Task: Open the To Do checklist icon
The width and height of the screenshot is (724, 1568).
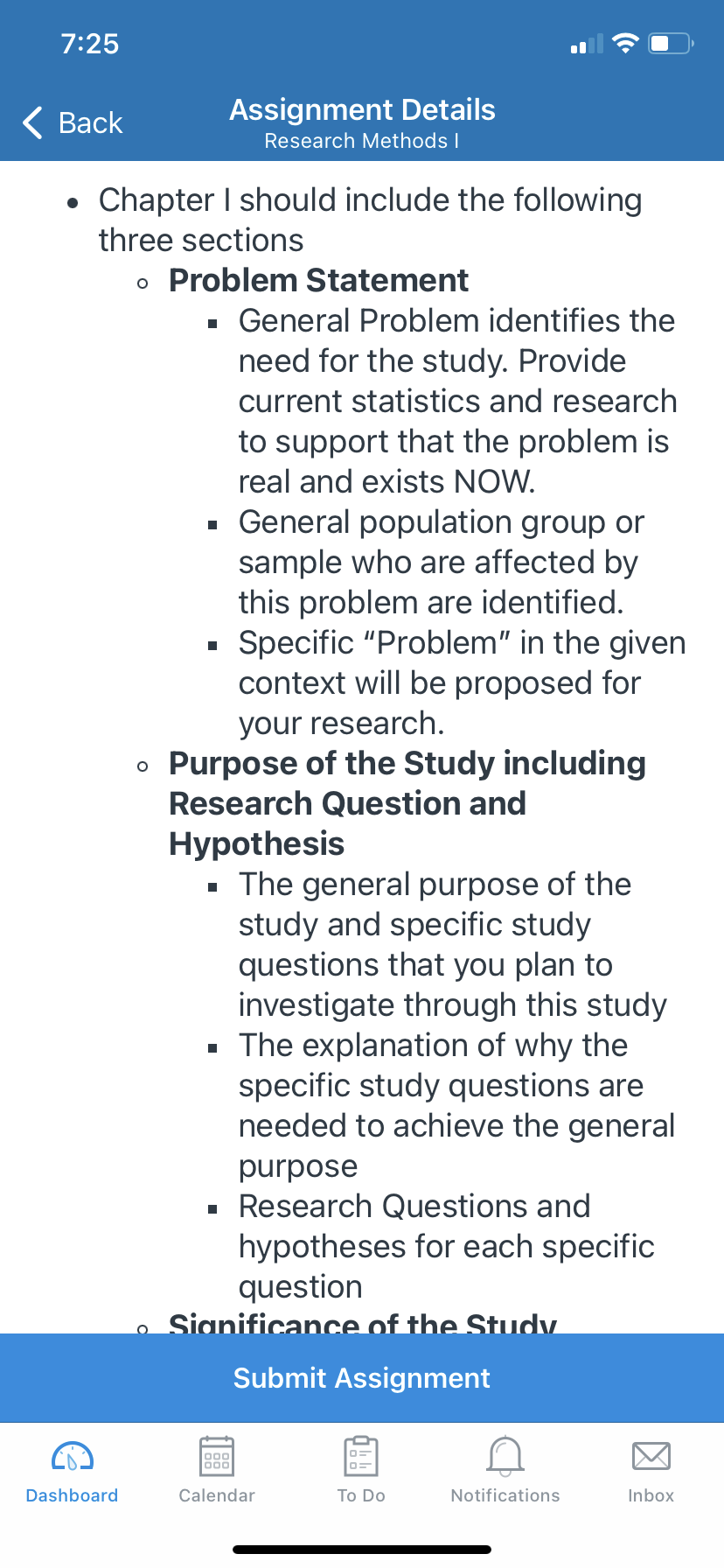Action: tap(361, 1457)
